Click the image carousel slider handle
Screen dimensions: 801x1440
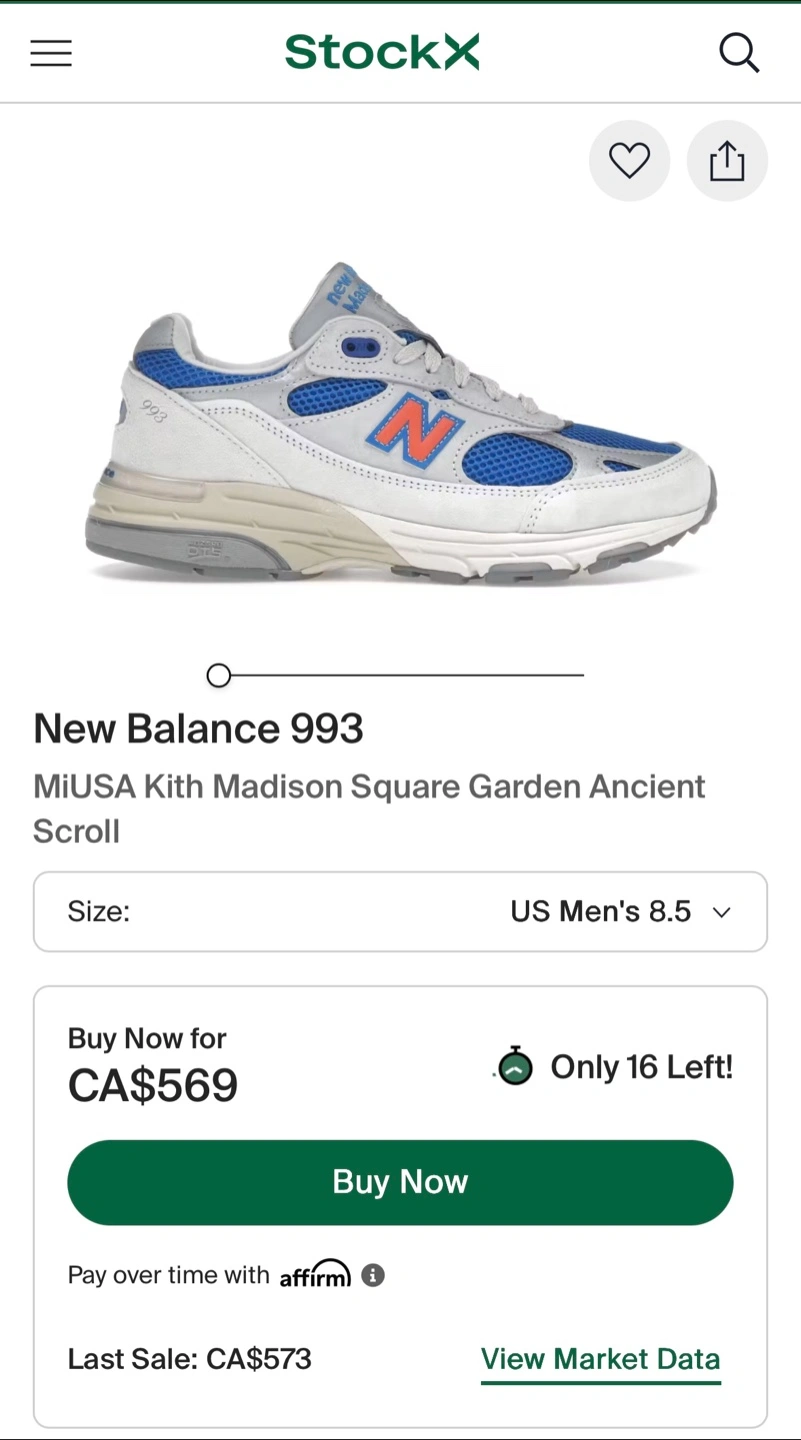(x=218, y=676)
